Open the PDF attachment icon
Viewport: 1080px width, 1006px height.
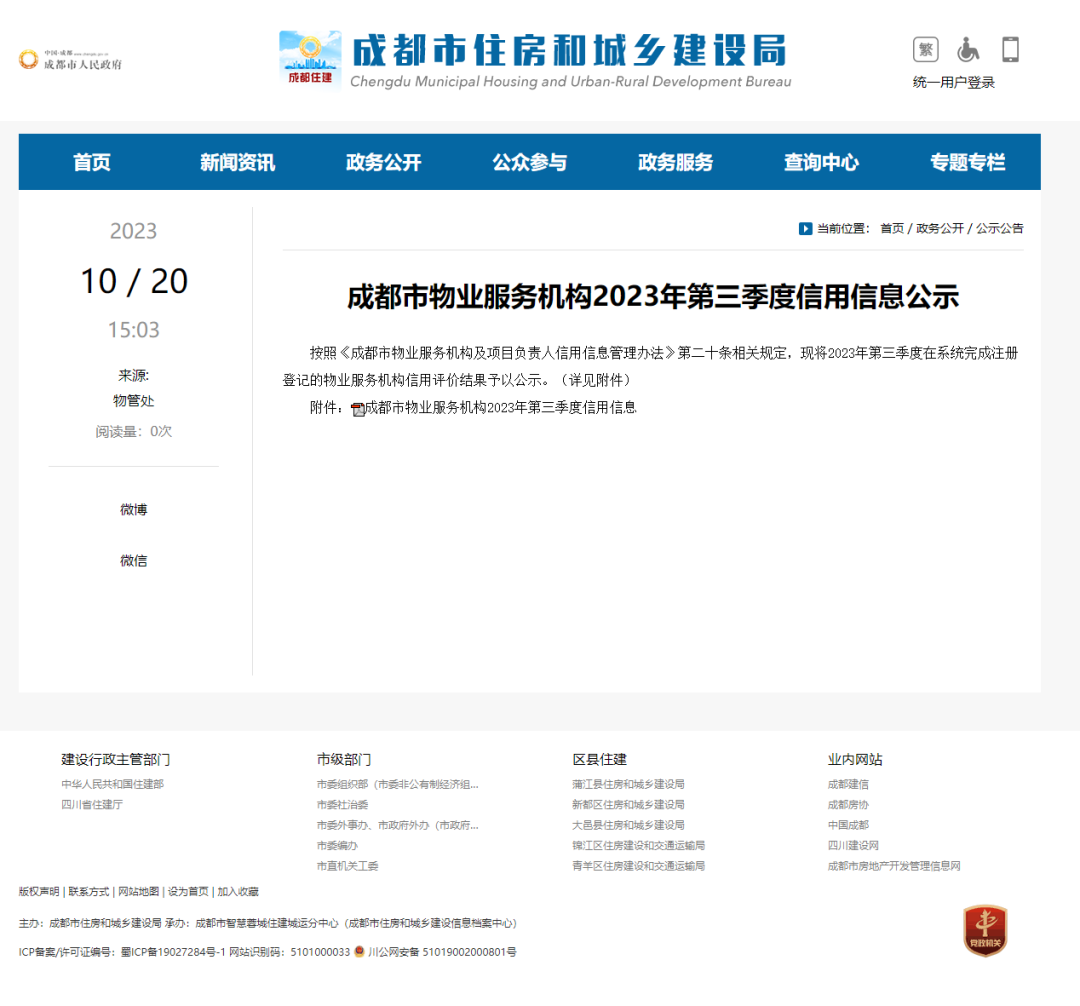tap(357, 409)
